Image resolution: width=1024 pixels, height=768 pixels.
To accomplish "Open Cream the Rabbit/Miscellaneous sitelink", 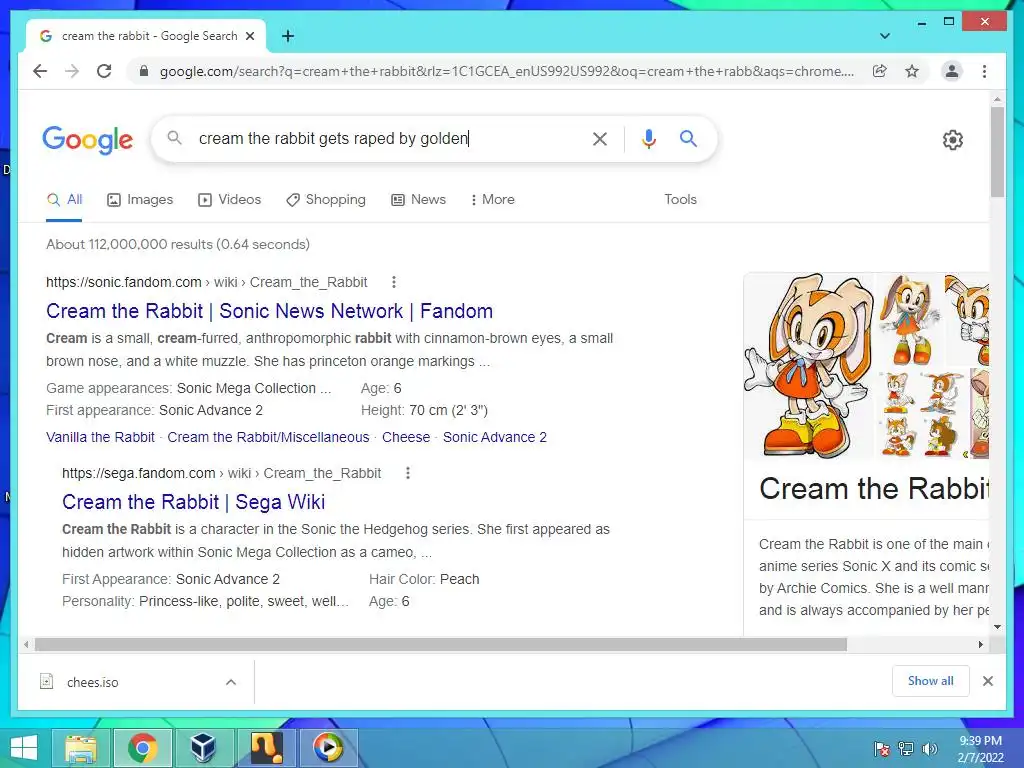I will (268, 438).
